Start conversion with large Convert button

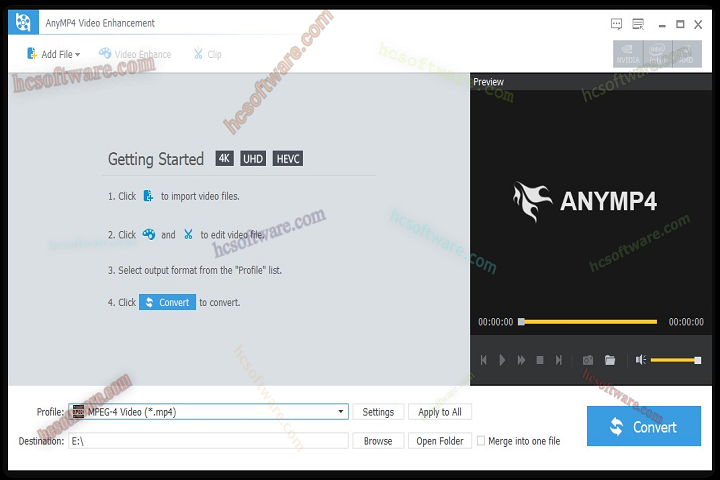click(x=644, y=426)
